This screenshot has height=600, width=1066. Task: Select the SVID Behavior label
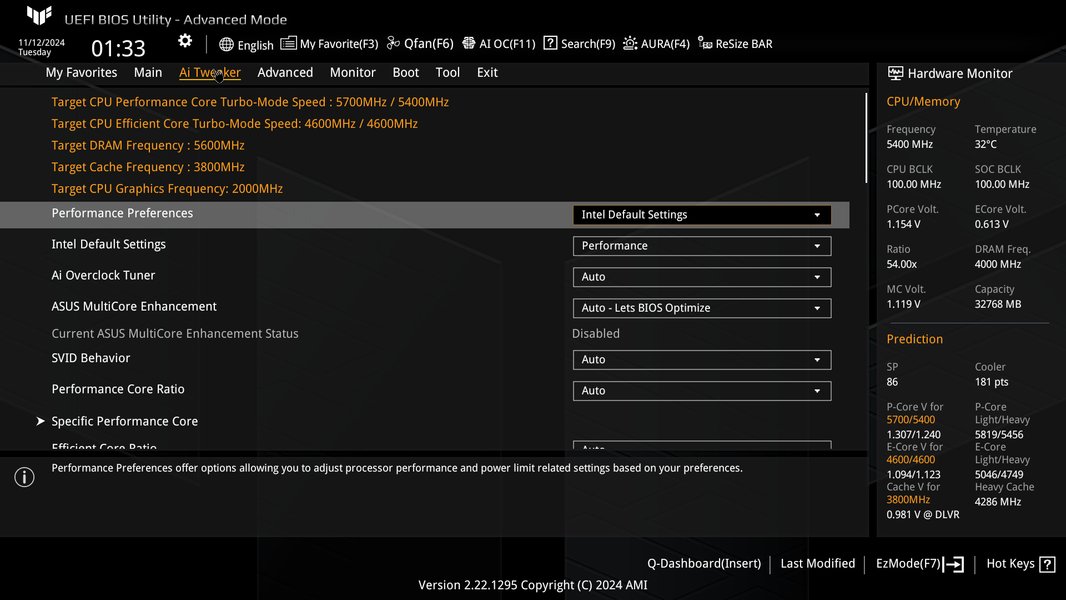pyautogui.click(x=90, y=358)
